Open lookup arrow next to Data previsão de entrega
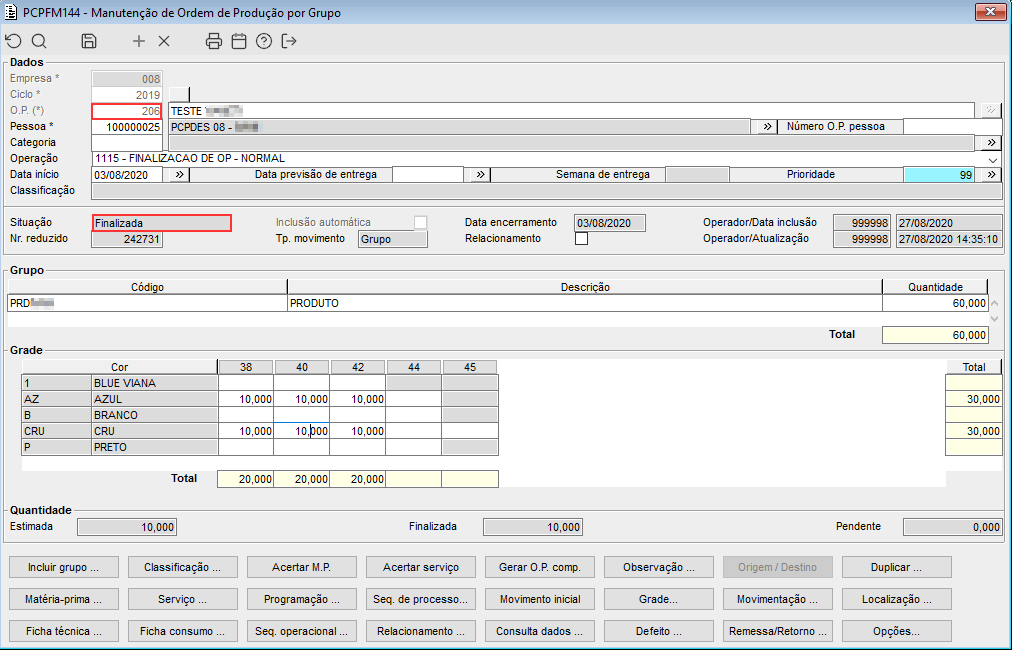 pos(480,175)
